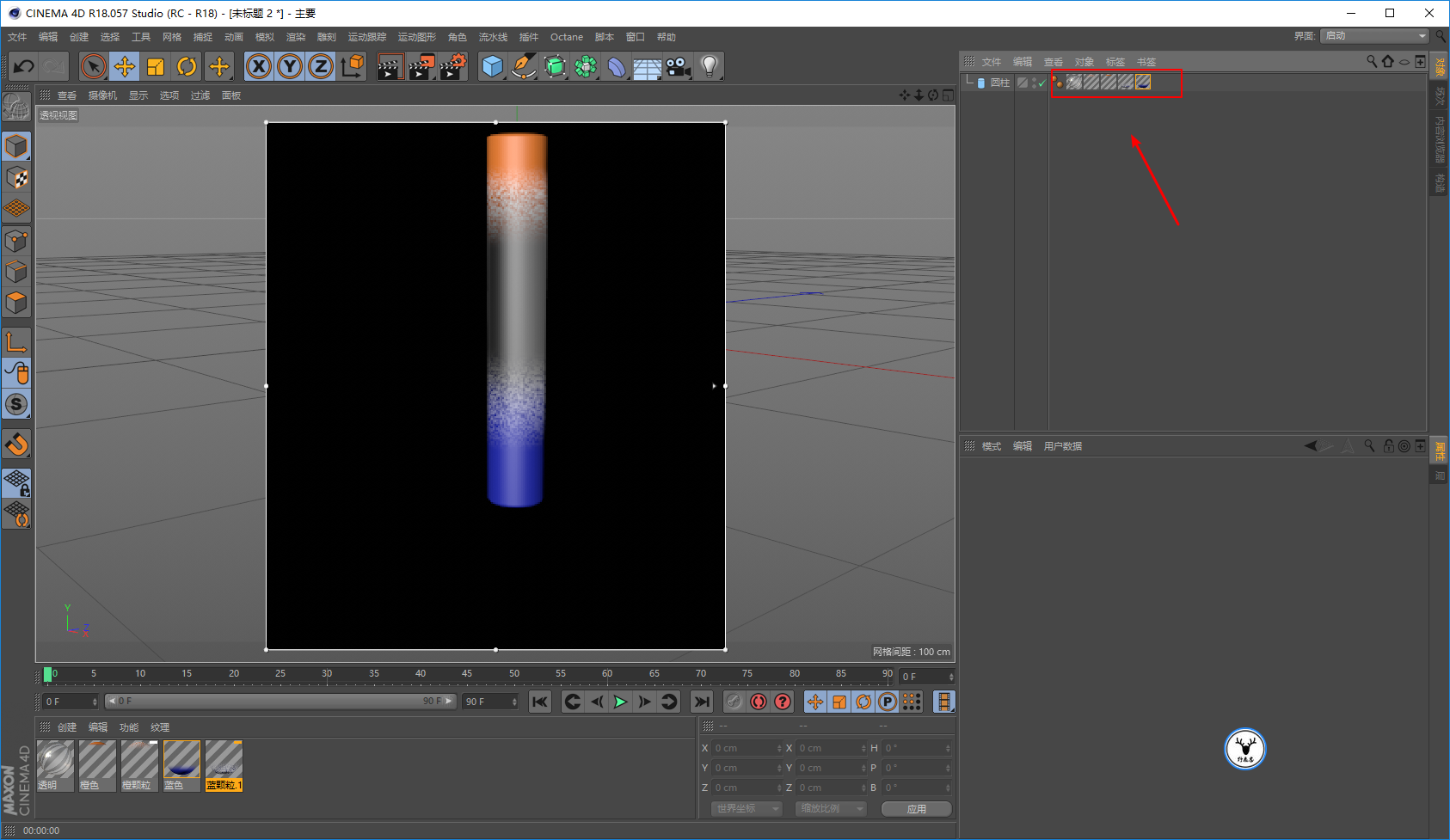The image size is (1450, 840).
Task: Select the 橙色 material thumbnail
Action: point(97,766)
